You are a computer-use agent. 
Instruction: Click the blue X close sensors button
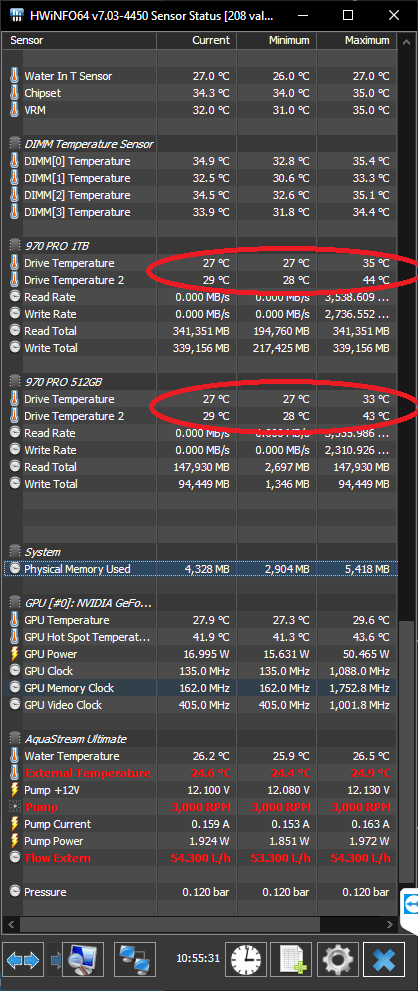[x=384, y=961]
